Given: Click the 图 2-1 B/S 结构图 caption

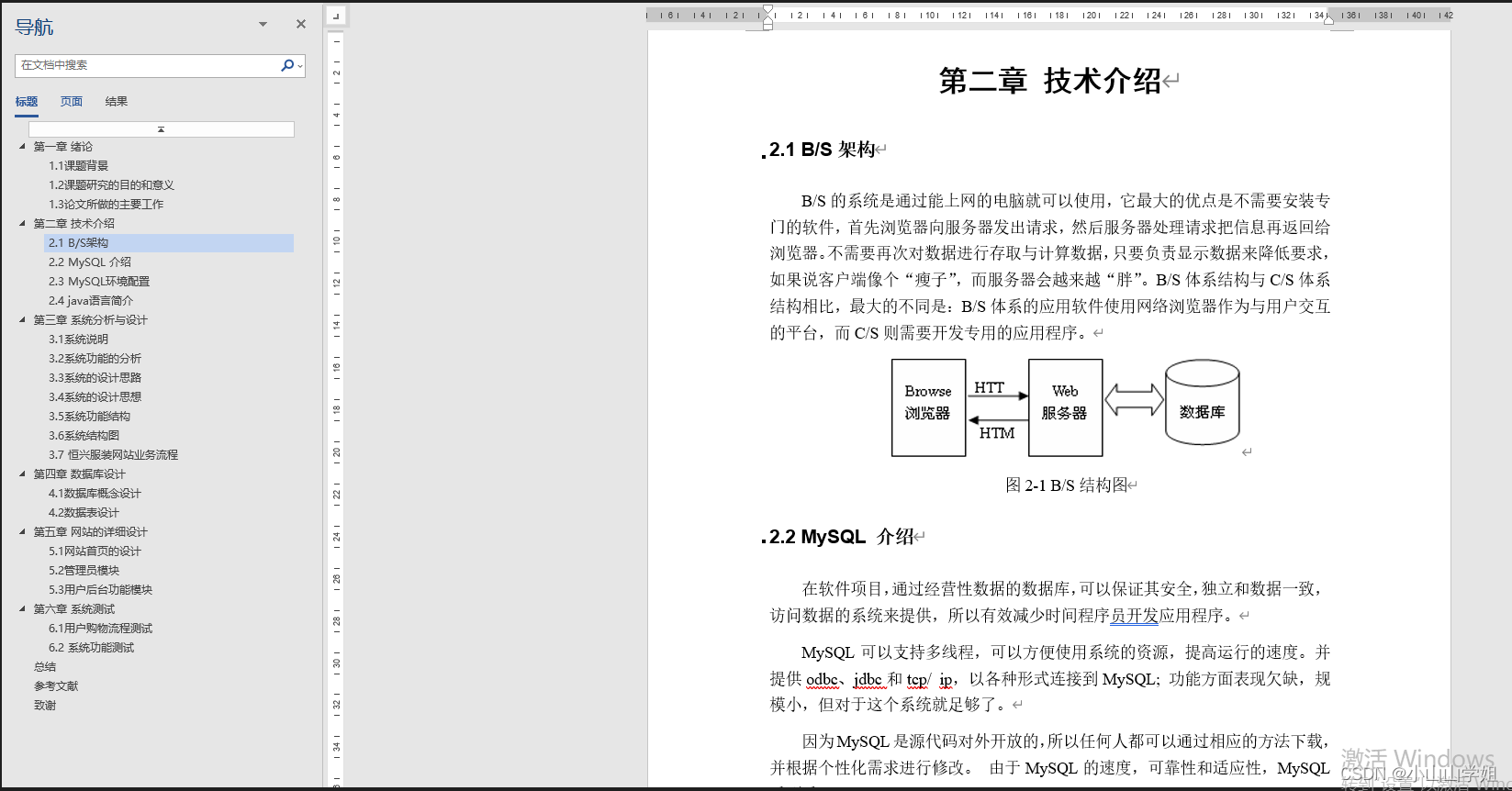Looking at the screenshot, I should click(1066, 485).
